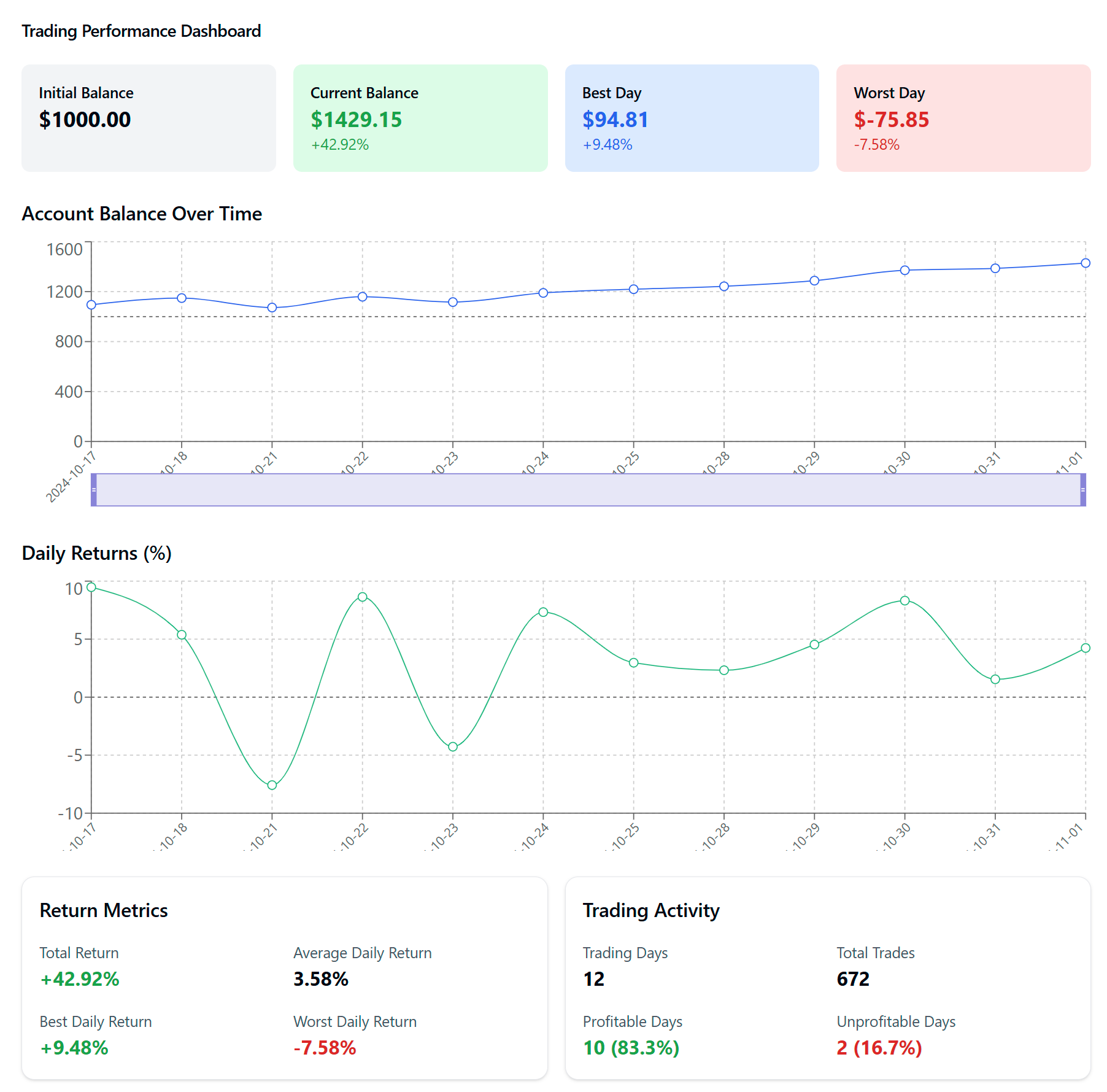Click the Daily Returns (%) heading
This screenshot has height=1092, width=1107.
(97, 553)
